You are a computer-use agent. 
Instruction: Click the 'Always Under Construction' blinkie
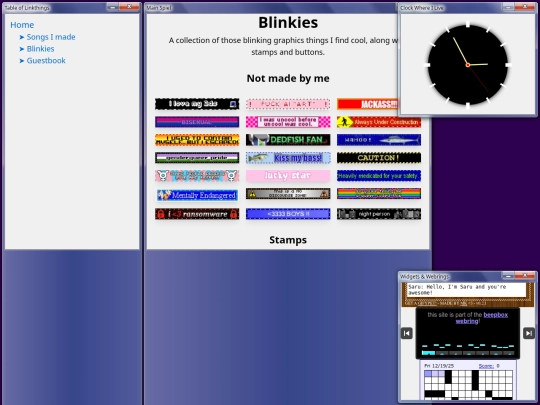tap(379, 122)
